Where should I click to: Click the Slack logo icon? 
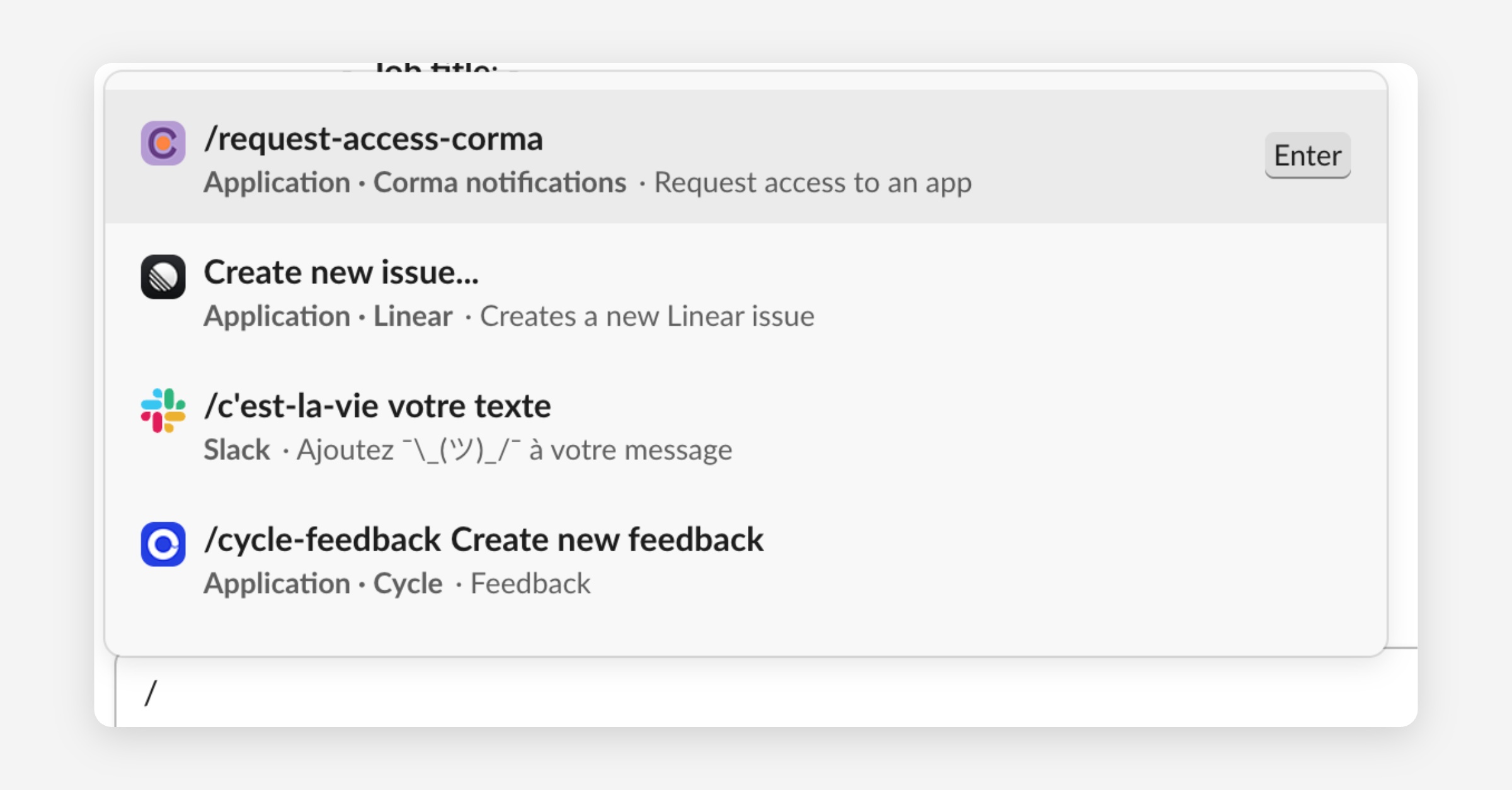tap(163, 411)
